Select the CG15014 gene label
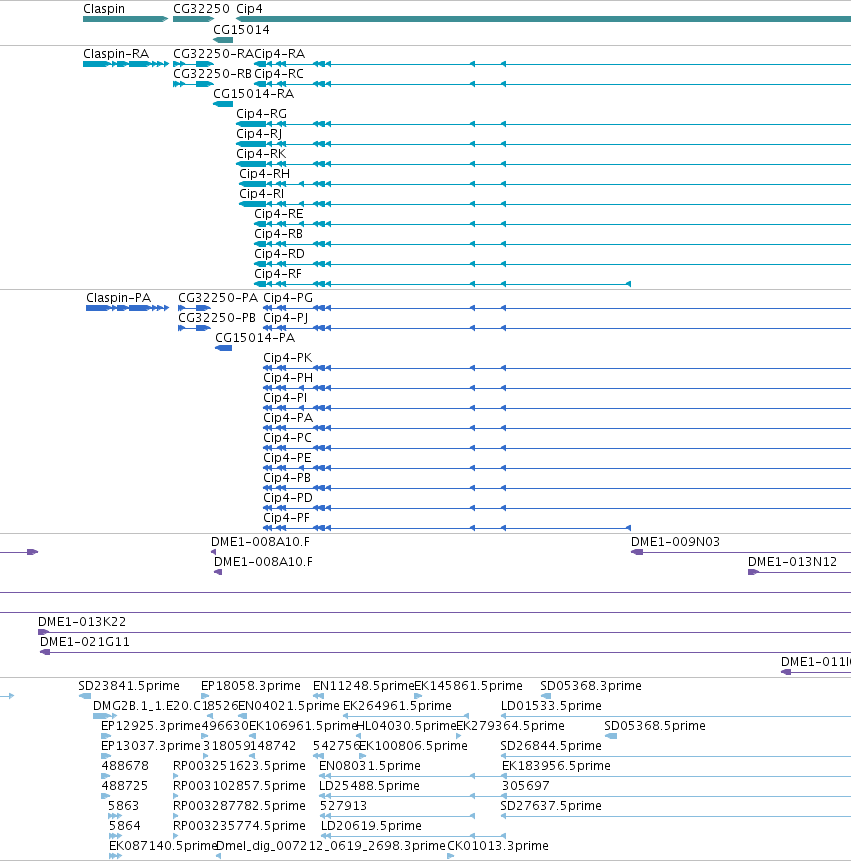The width and height of the screenshot is (851, 861). coord(241,30)
